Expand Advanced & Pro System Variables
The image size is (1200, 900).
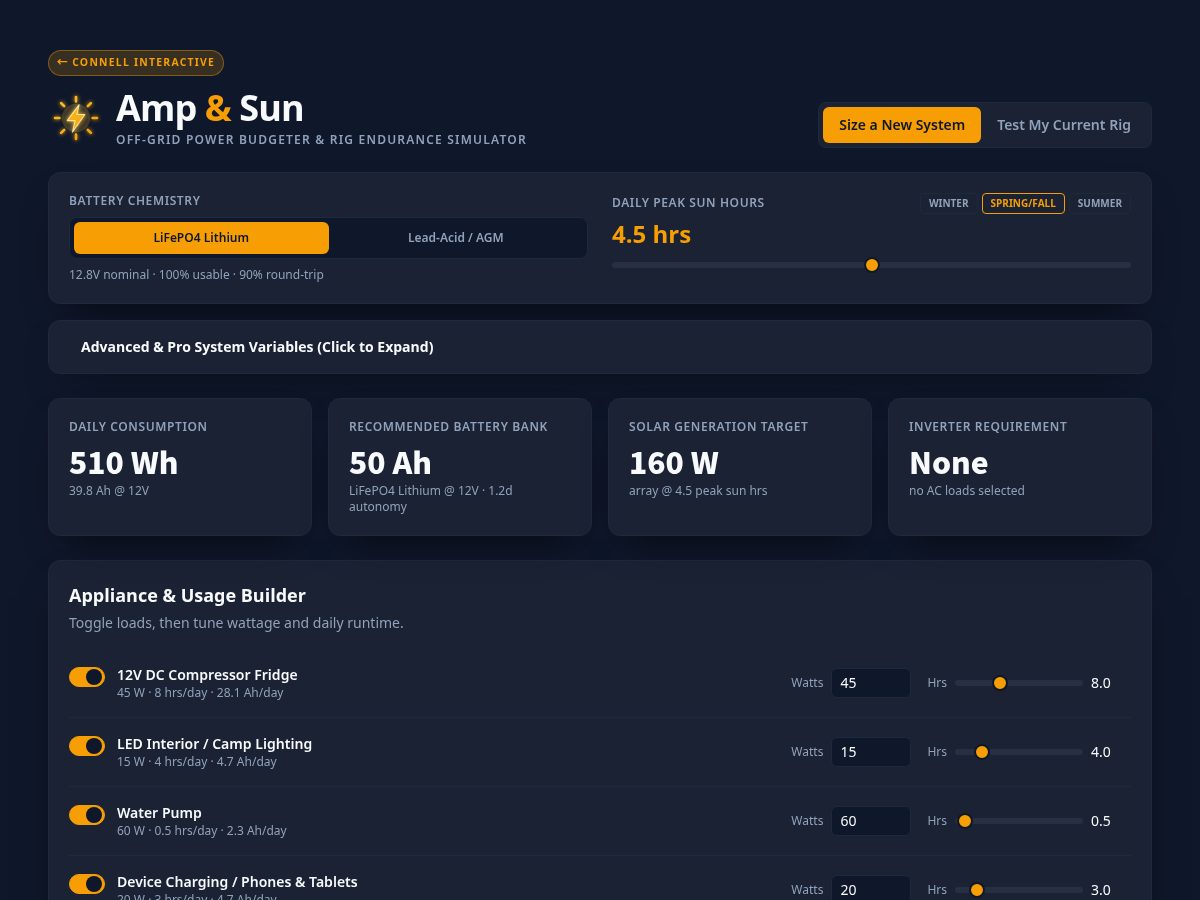(x=600, y=347)
